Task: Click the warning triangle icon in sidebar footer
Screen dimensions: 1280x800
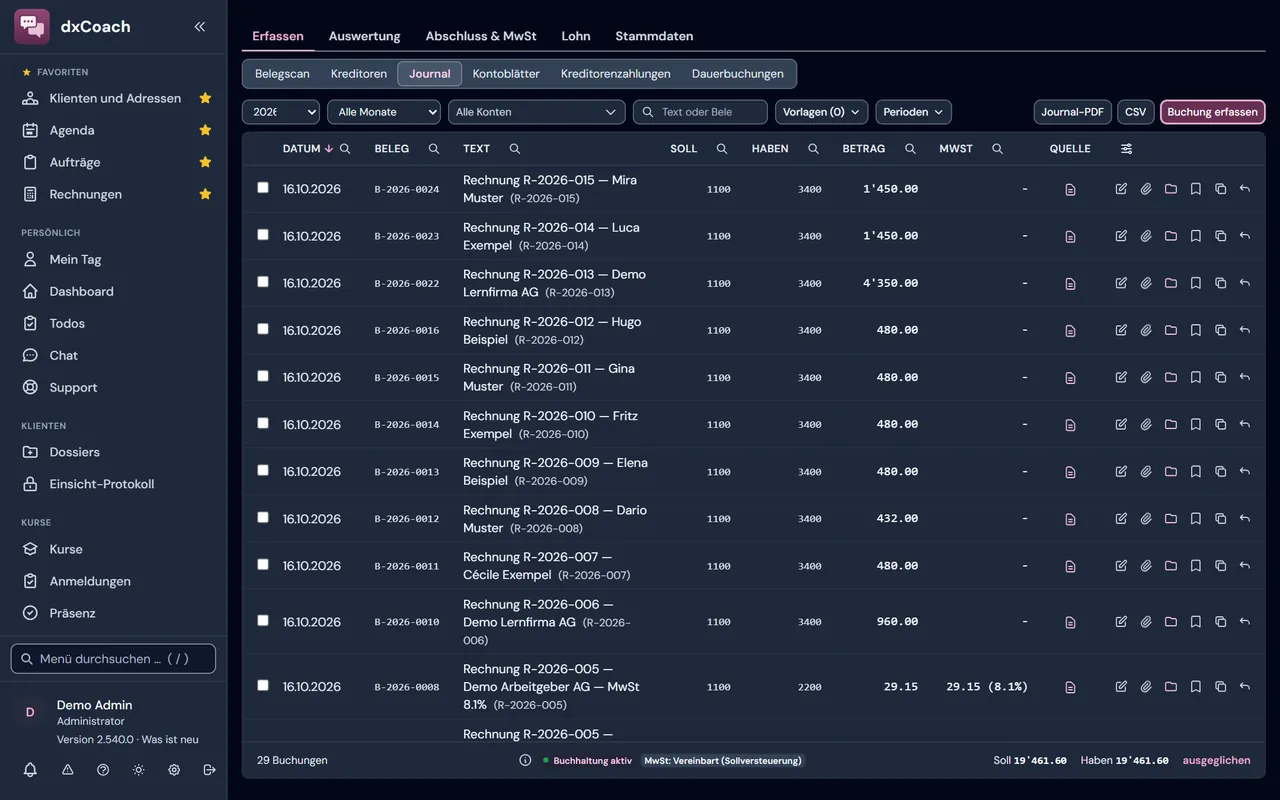Action: [68, 770]
